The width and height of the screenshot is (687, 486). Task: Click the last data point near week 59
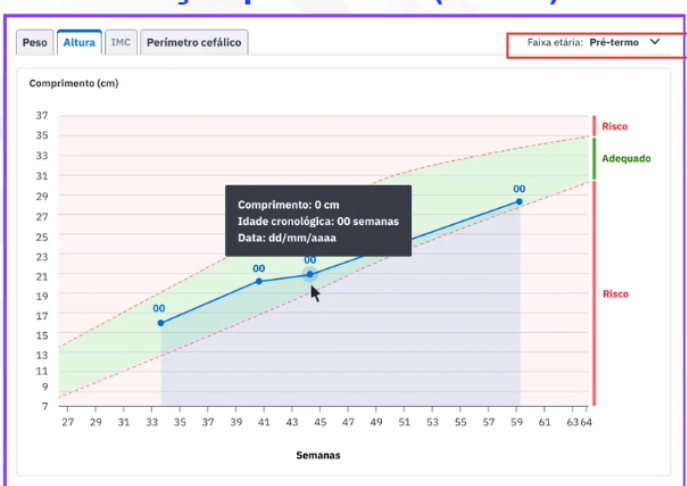pyautogui.click(x=519, y=202)
